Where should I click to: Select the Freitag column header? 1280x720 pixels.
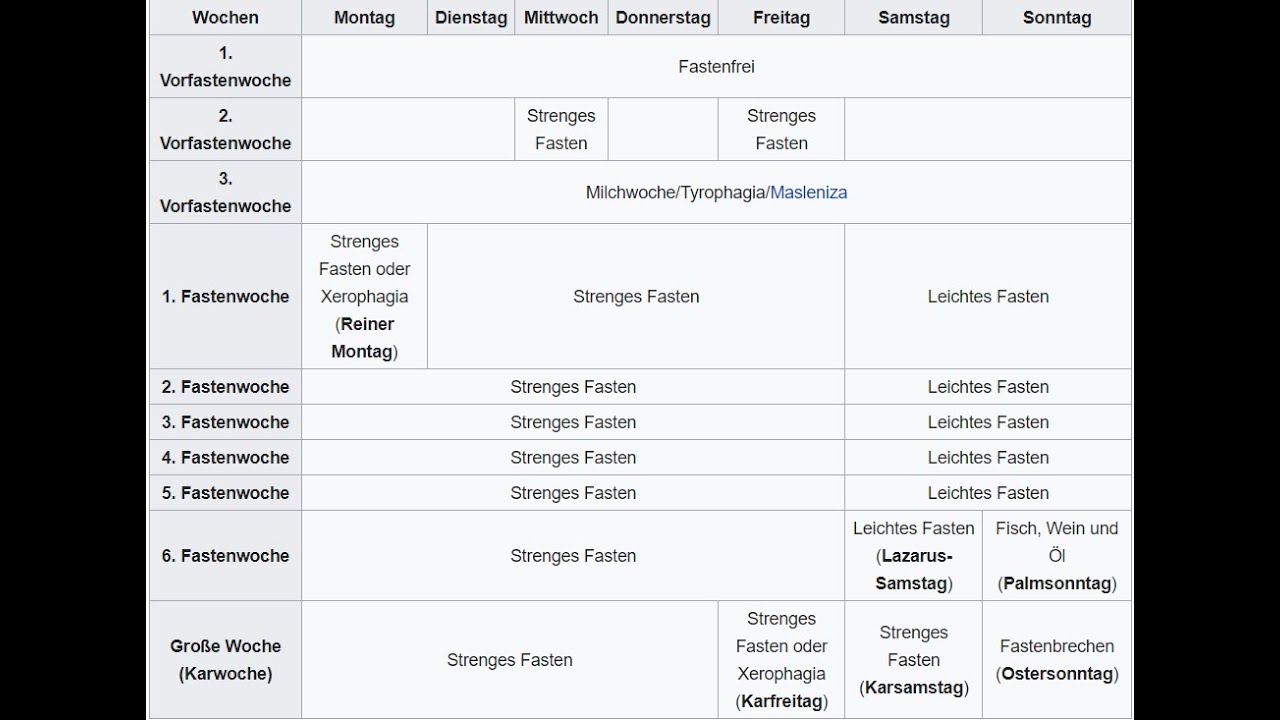(x=781, y=17)
